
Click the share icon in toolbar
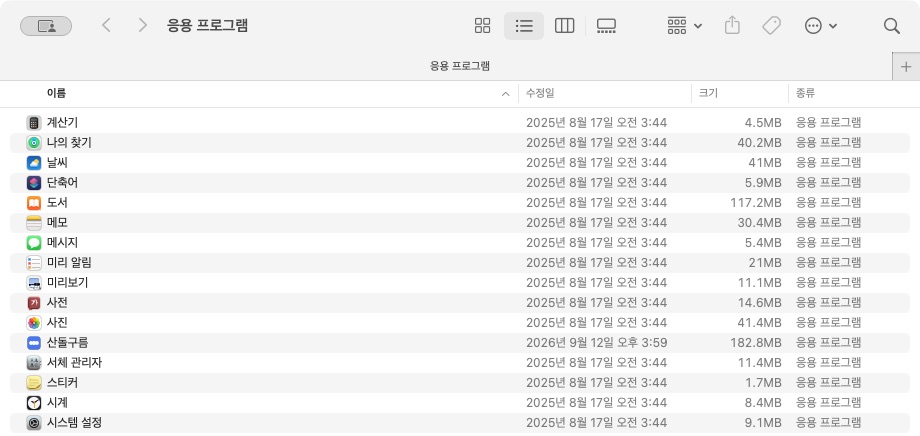coord(732,26)
